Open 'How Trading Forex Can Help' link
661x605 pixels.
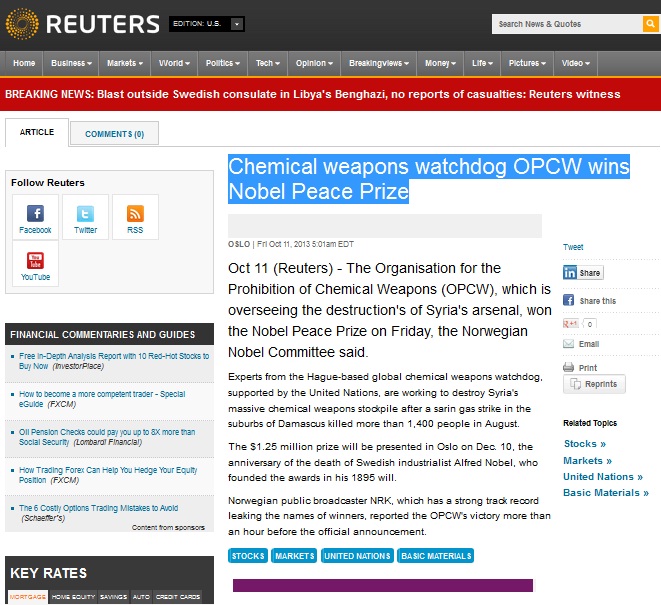108,475
